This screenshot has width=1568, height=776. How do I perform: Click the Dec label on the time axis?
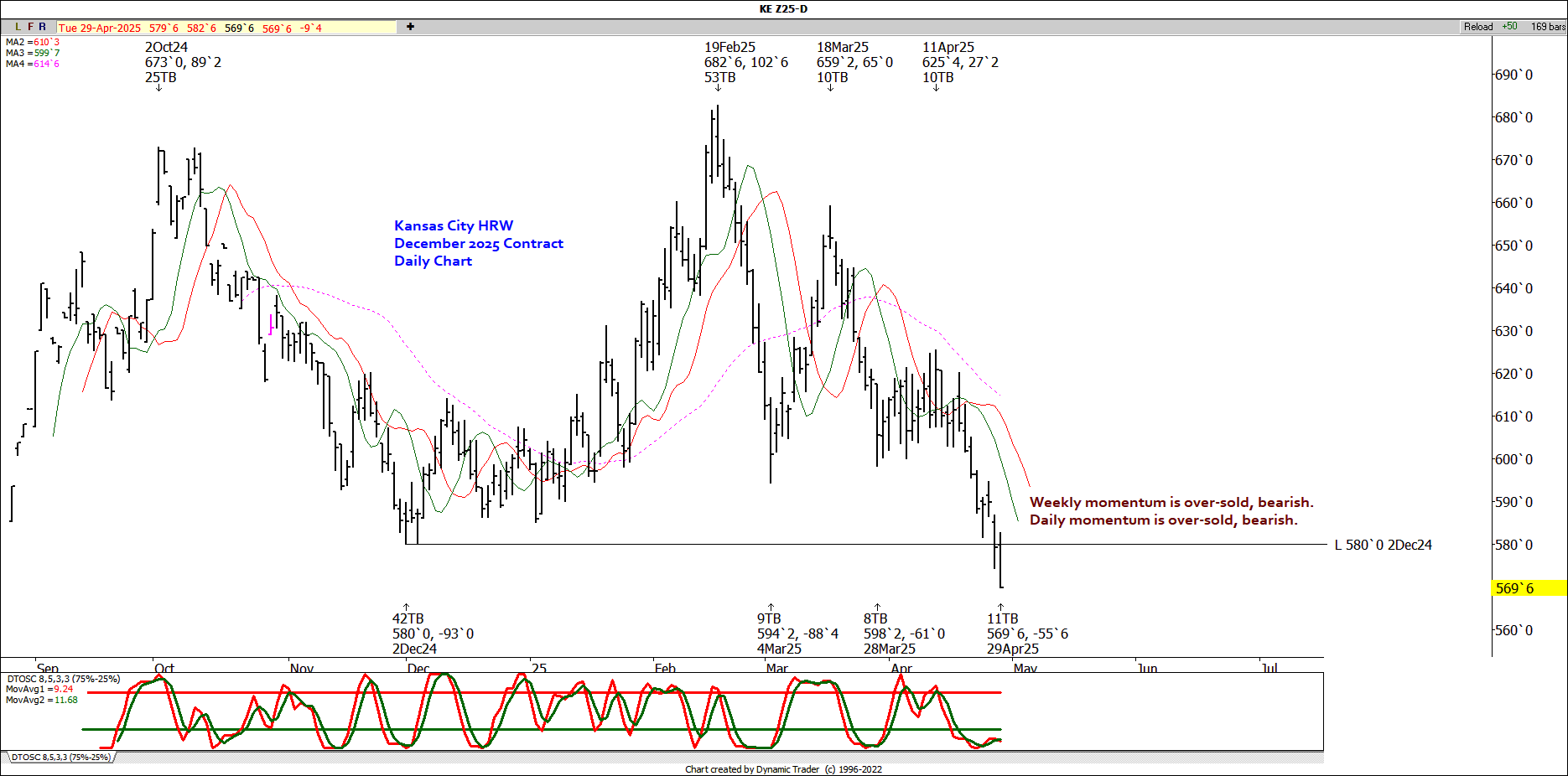click(418, 668)
